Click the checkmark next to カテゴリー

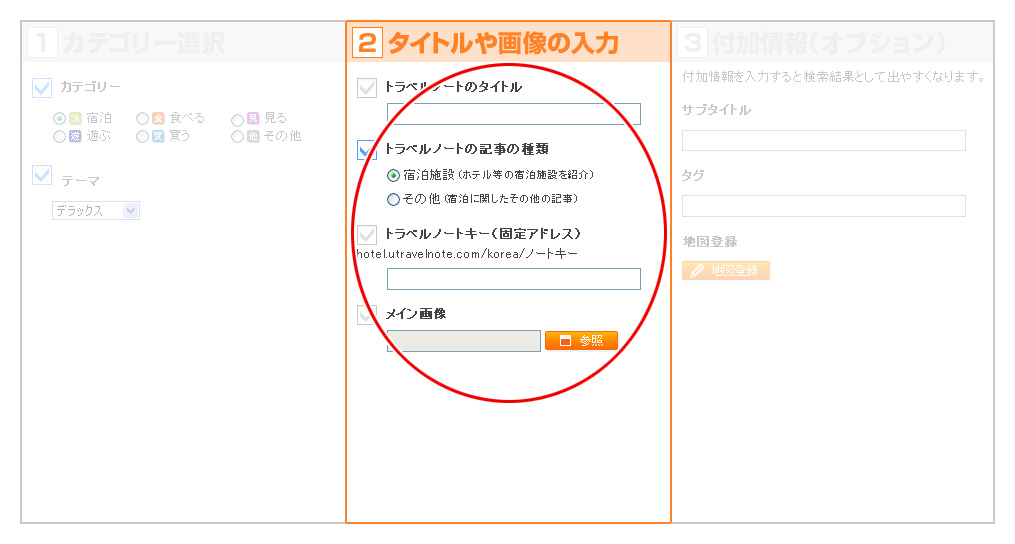pos(42,87)
